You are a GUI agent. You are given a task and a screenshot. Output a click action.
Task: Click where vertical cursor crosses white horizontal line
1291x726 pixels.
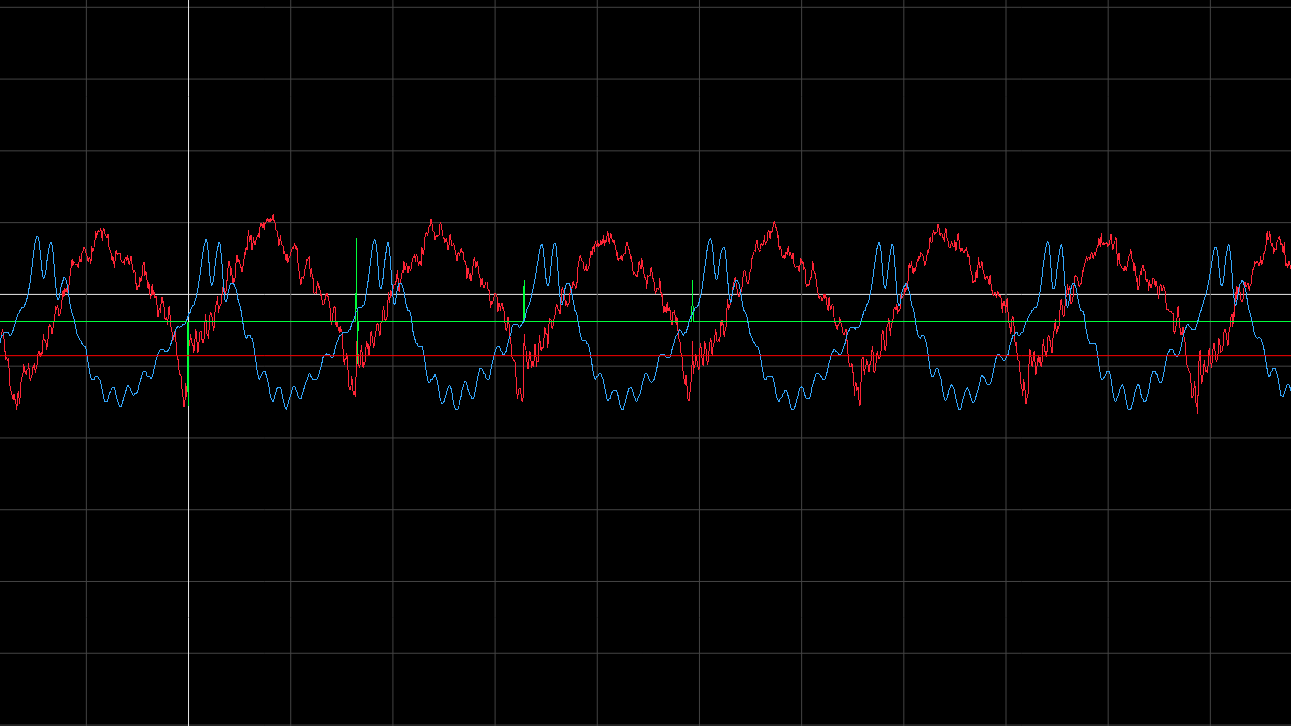(188, 294)
